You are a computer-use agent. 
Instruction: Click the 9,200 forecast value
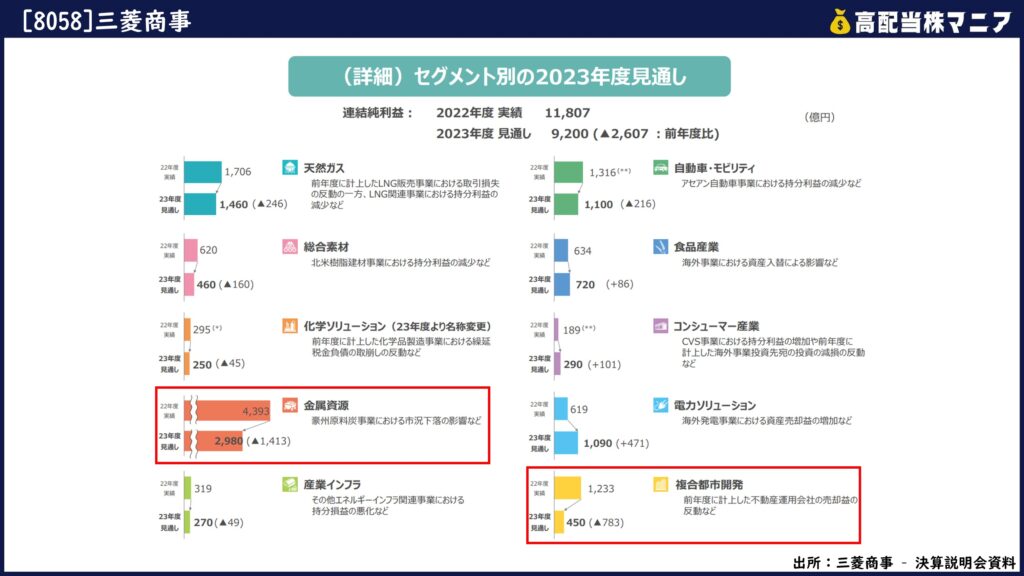[x=569, y=133]
